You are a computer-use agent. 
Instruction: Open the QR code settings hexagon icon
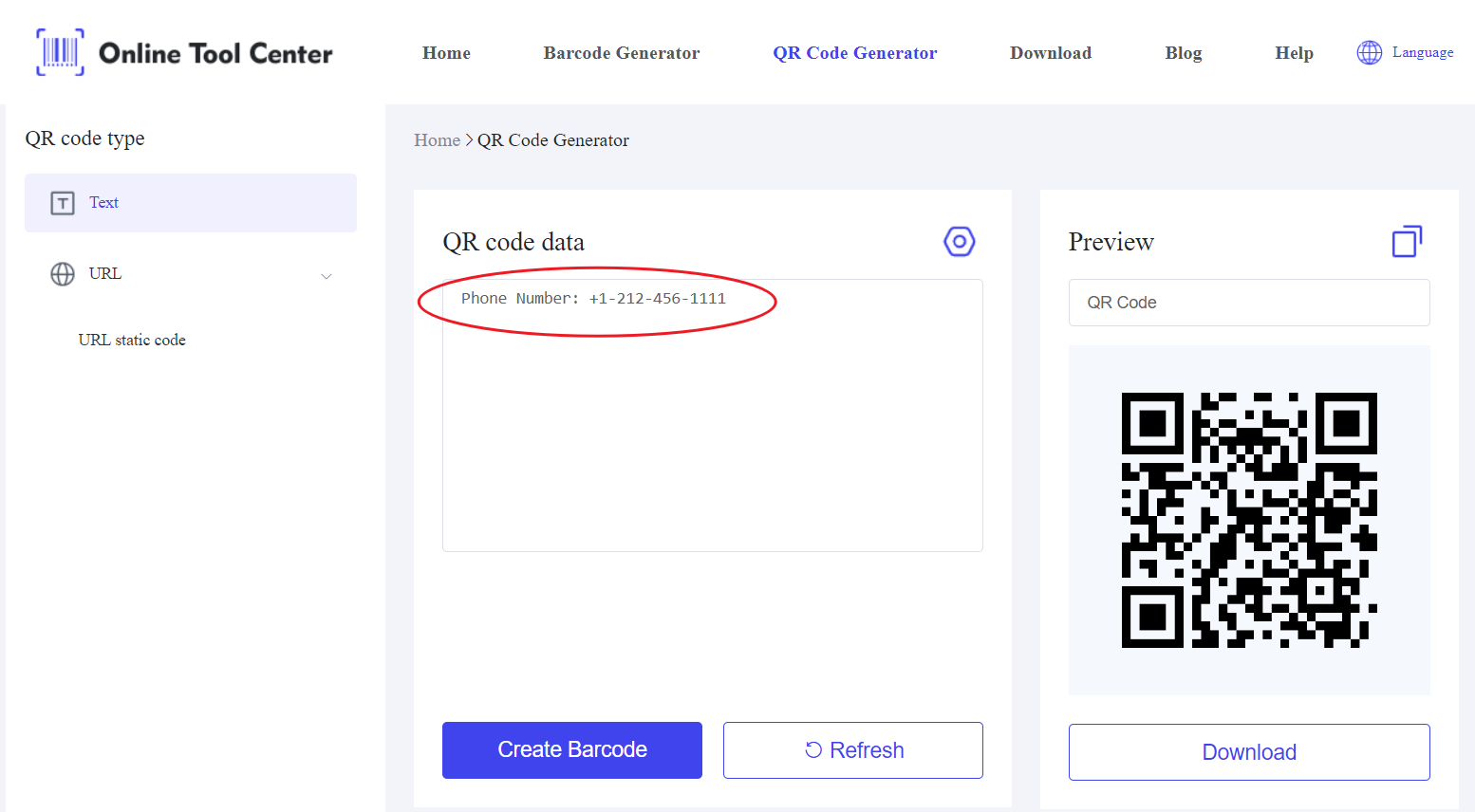point(960,242)
